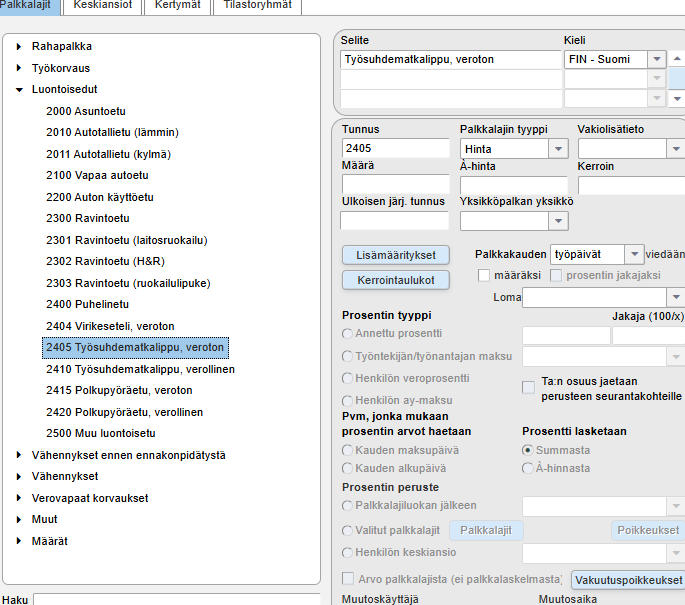Select Henkilön veroprosentti radio button

(347, 378)
